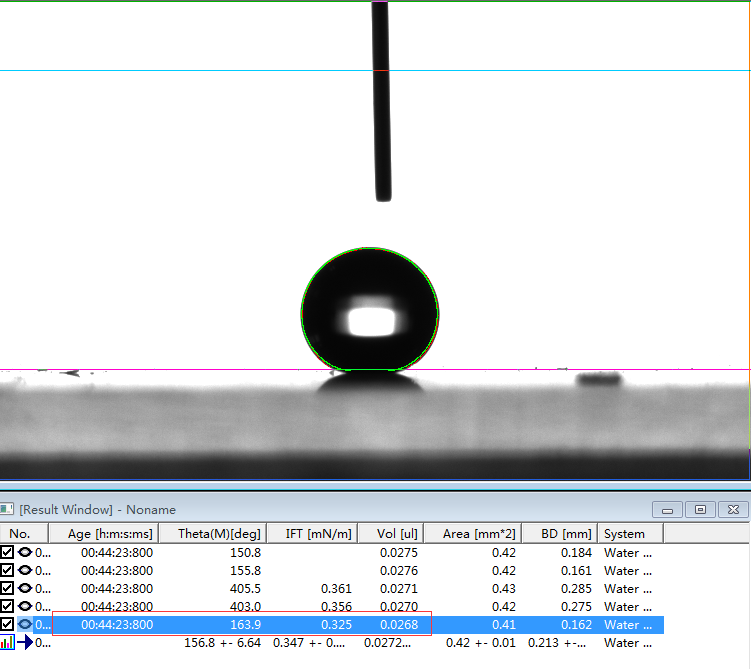Uncheck the checkbox for the 150.8 theta row
751x669 pixels.
point(8,552)
